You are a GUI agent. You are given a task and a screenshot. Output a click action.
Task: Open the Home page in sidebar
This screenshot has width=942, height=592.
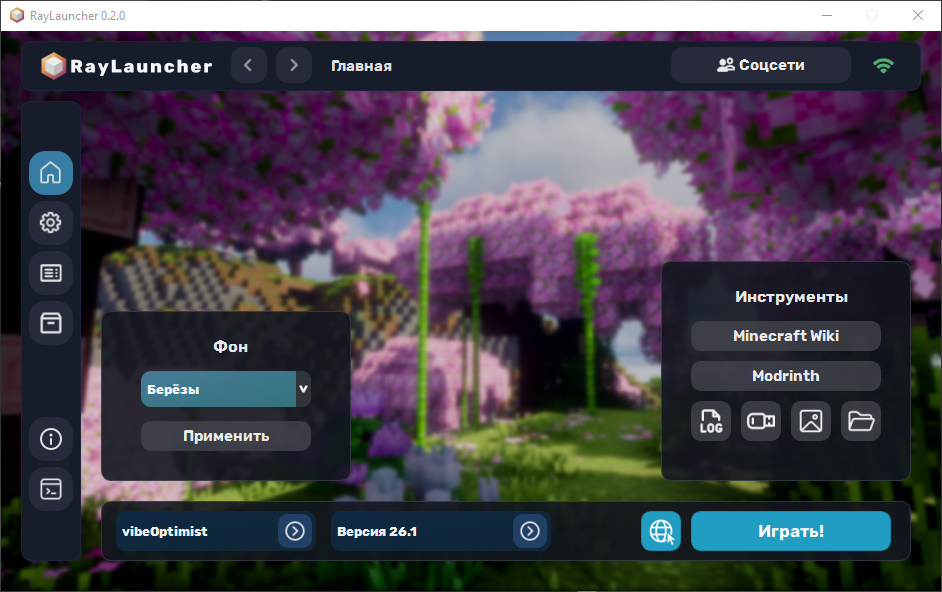(51, 173)
